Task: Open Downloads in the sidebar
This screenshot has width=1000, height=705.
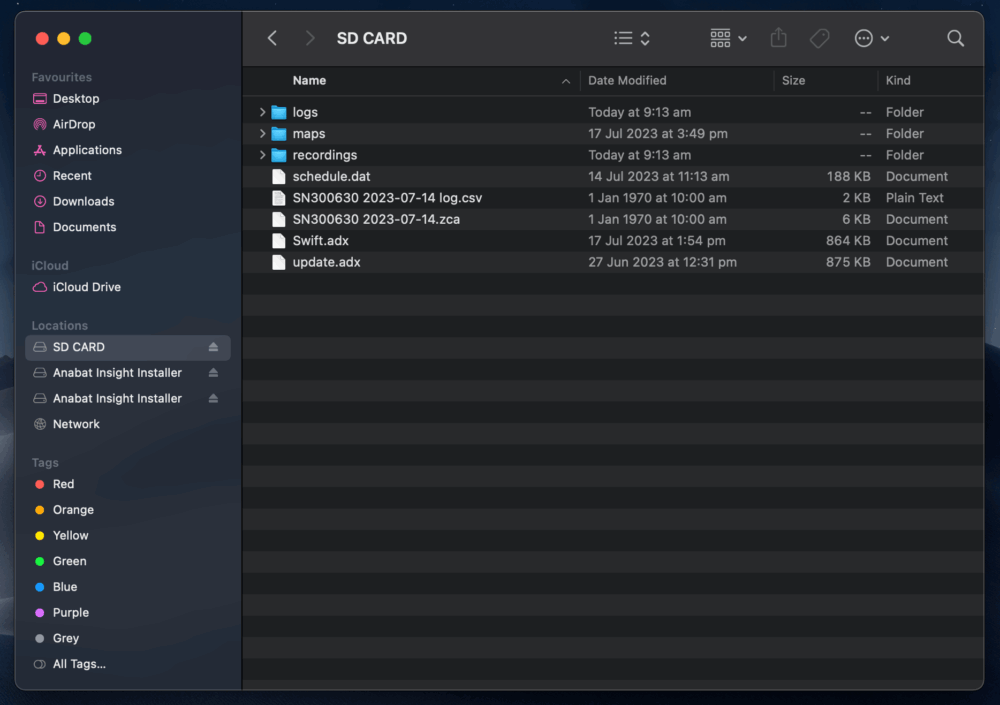Action: (x=83, y=201)
